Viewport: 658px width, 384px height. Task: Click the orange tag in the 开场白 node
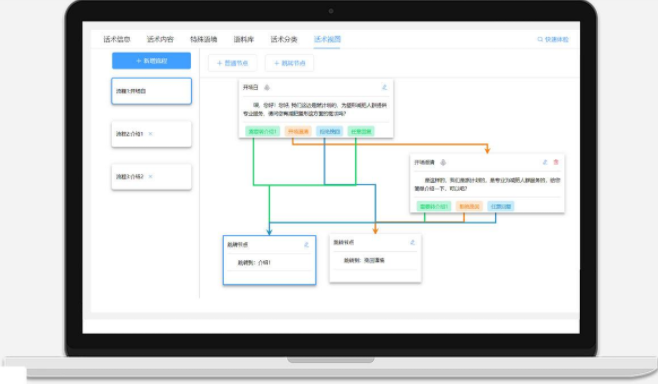(x=298, y=131)
